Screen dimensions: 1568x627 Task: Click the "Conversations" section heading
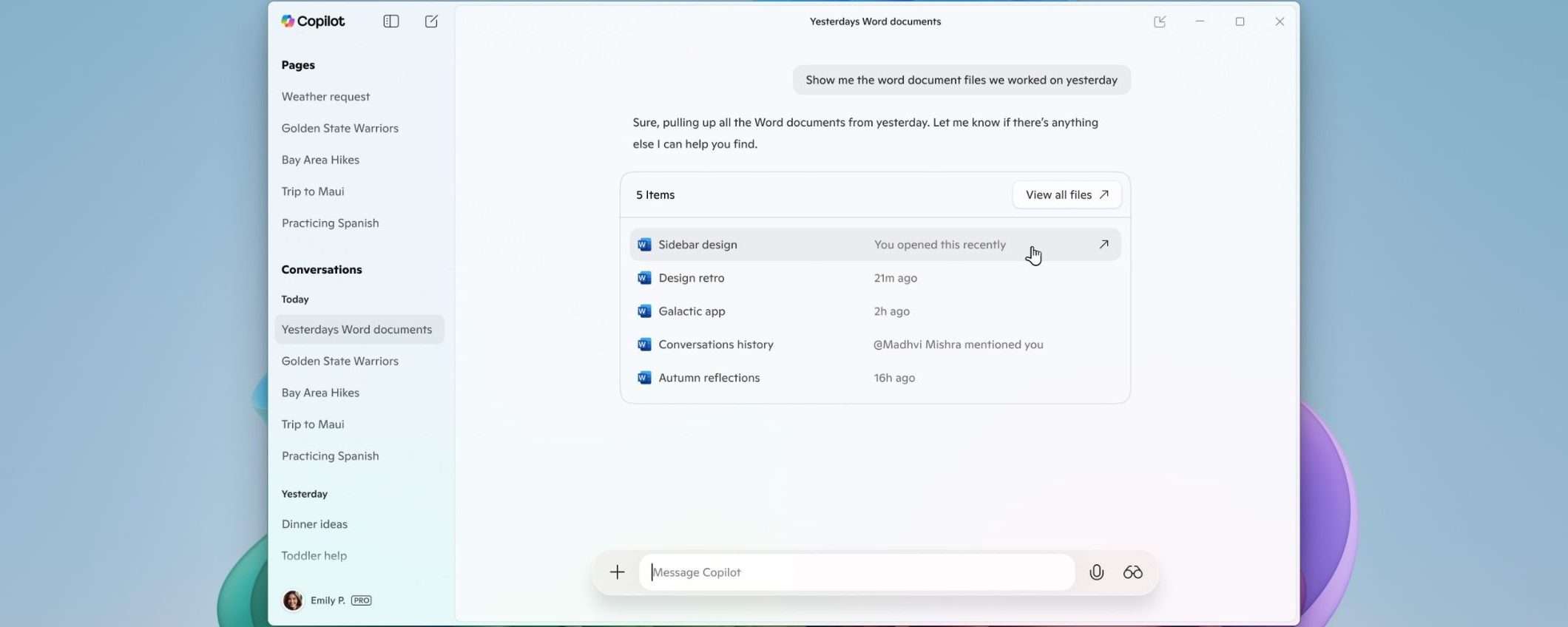[x=322, y=270]
